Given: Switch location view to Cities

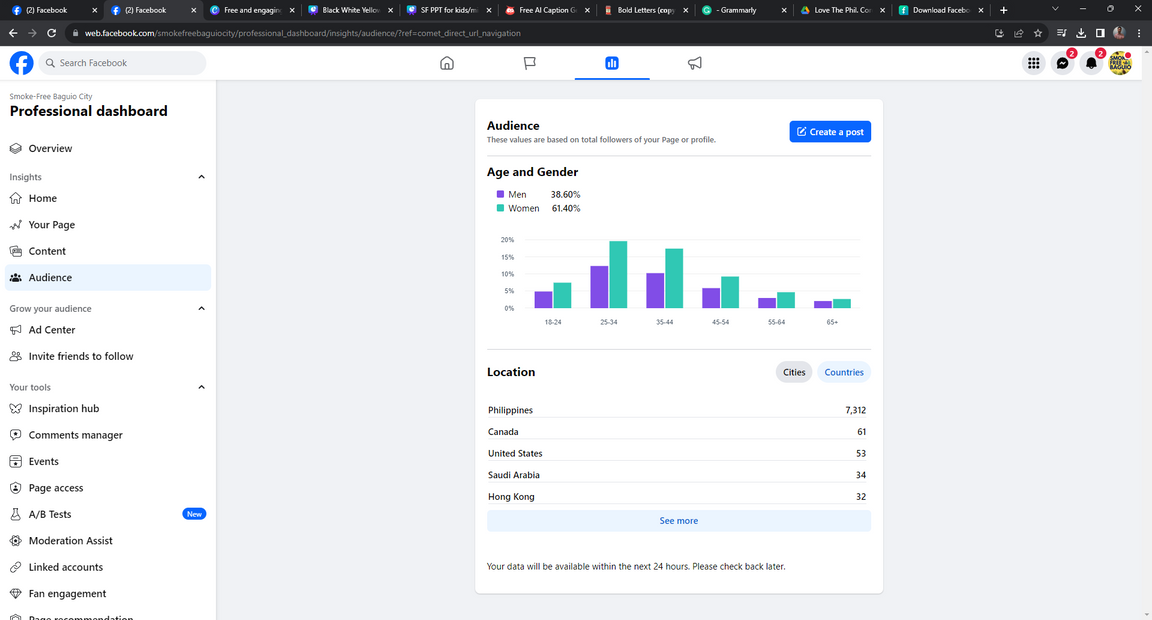Looking at the screenshot, I should tap(794, 372).
